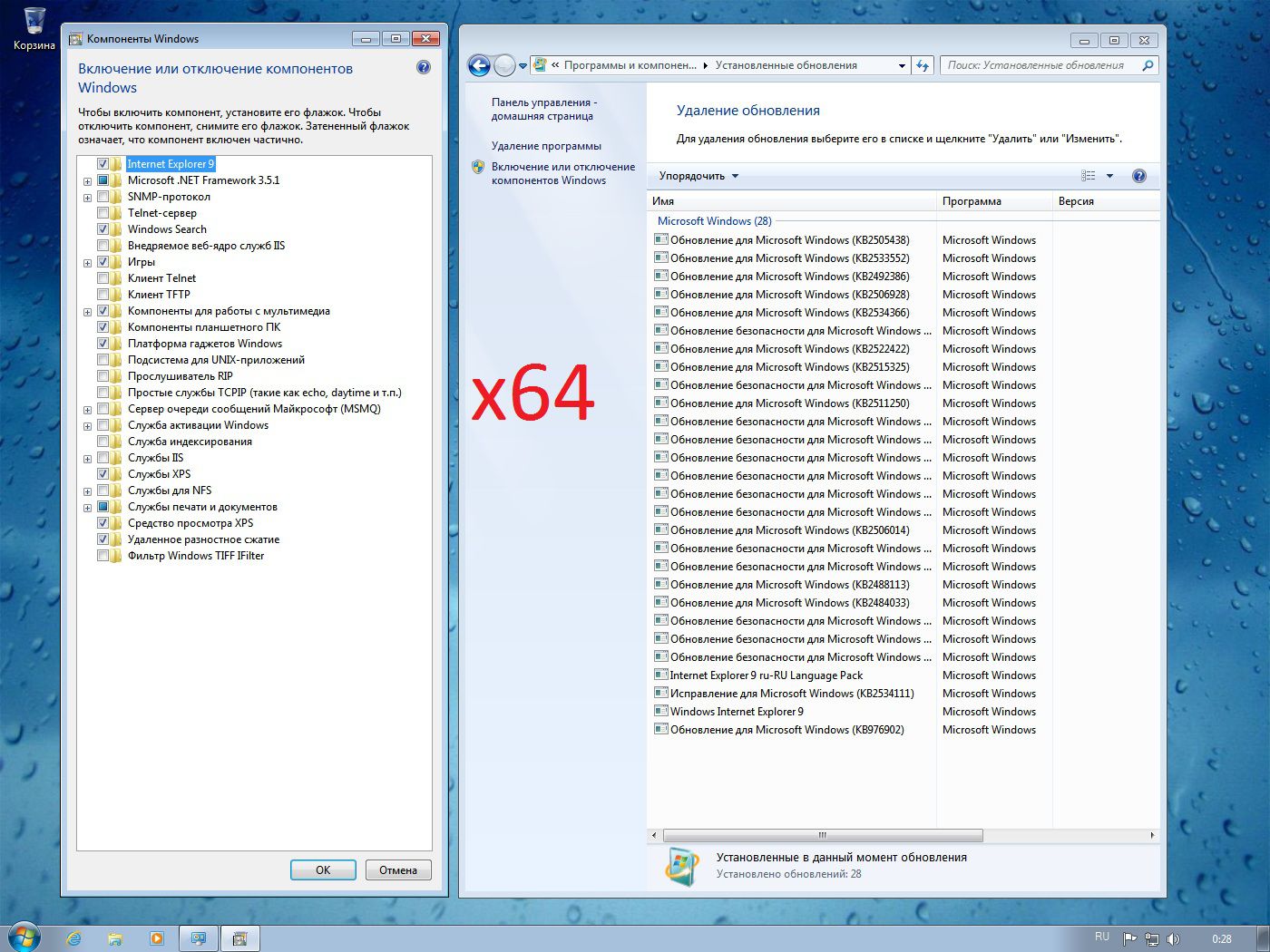Open the Удаление программы link

pos(546,146)
